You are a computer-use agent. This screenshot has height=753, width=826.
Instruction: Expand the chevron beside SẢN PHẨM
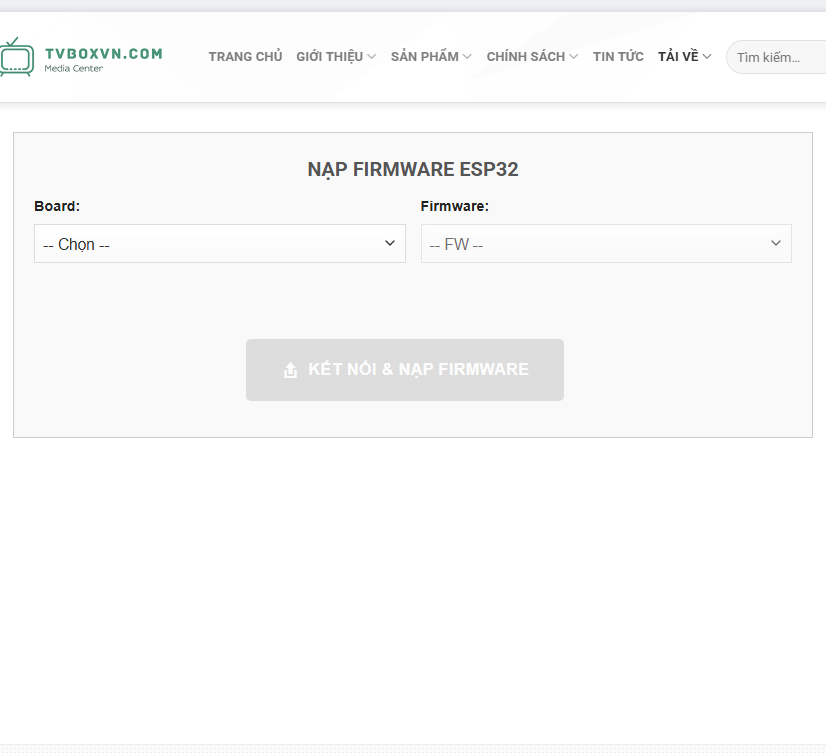click(467, 57)
